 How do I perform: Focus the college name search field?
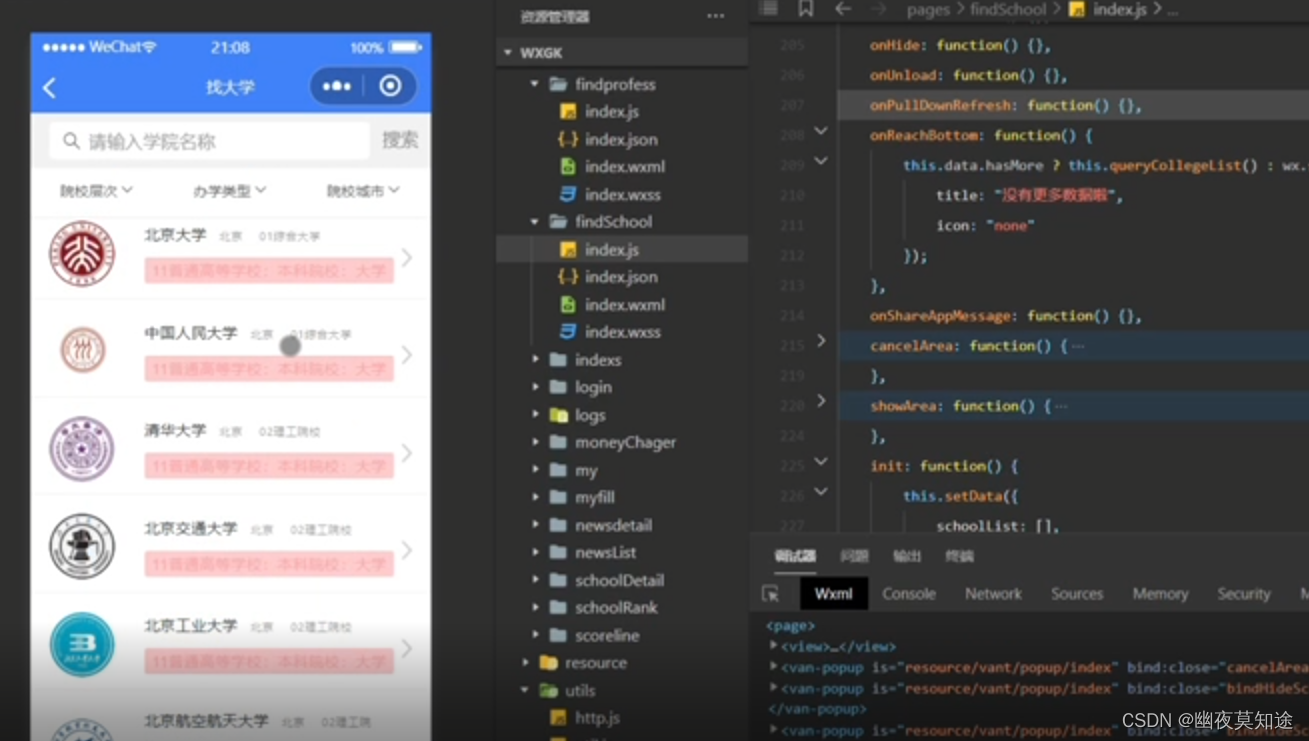point(210,141)
